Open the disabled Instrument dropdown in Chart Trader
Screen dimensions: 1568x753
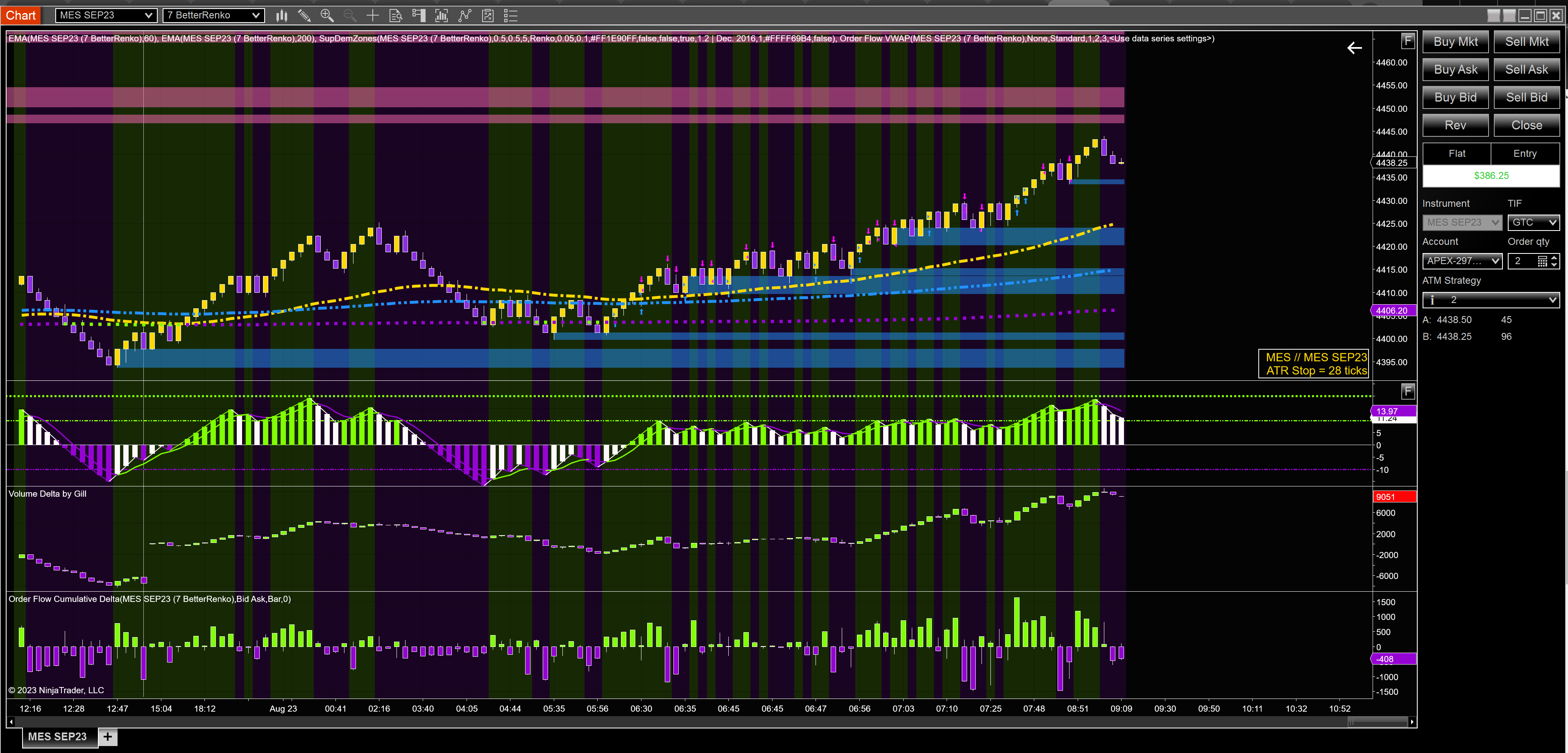(x=1462, y=223)
